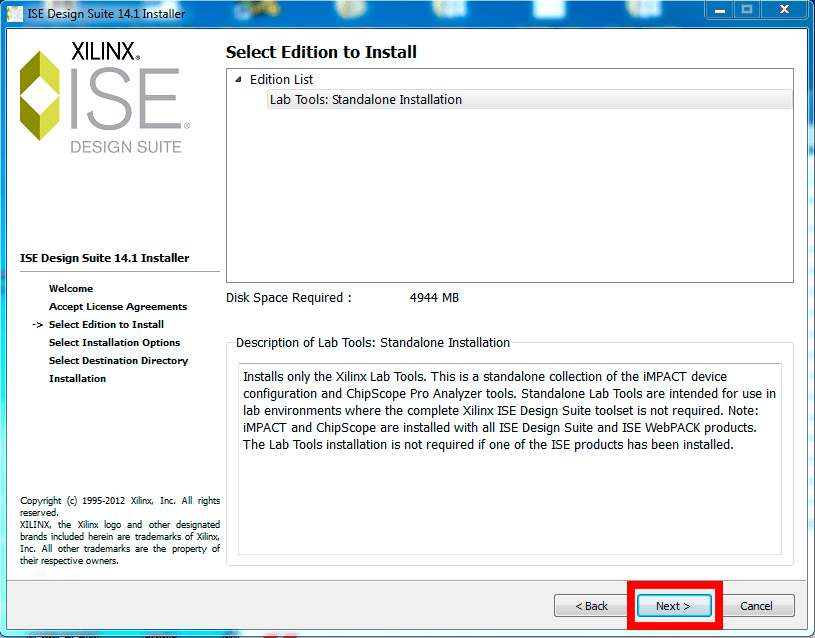Screen dimensions: 815x638
Task: Go back with the Back button
Action: (591, 606)
